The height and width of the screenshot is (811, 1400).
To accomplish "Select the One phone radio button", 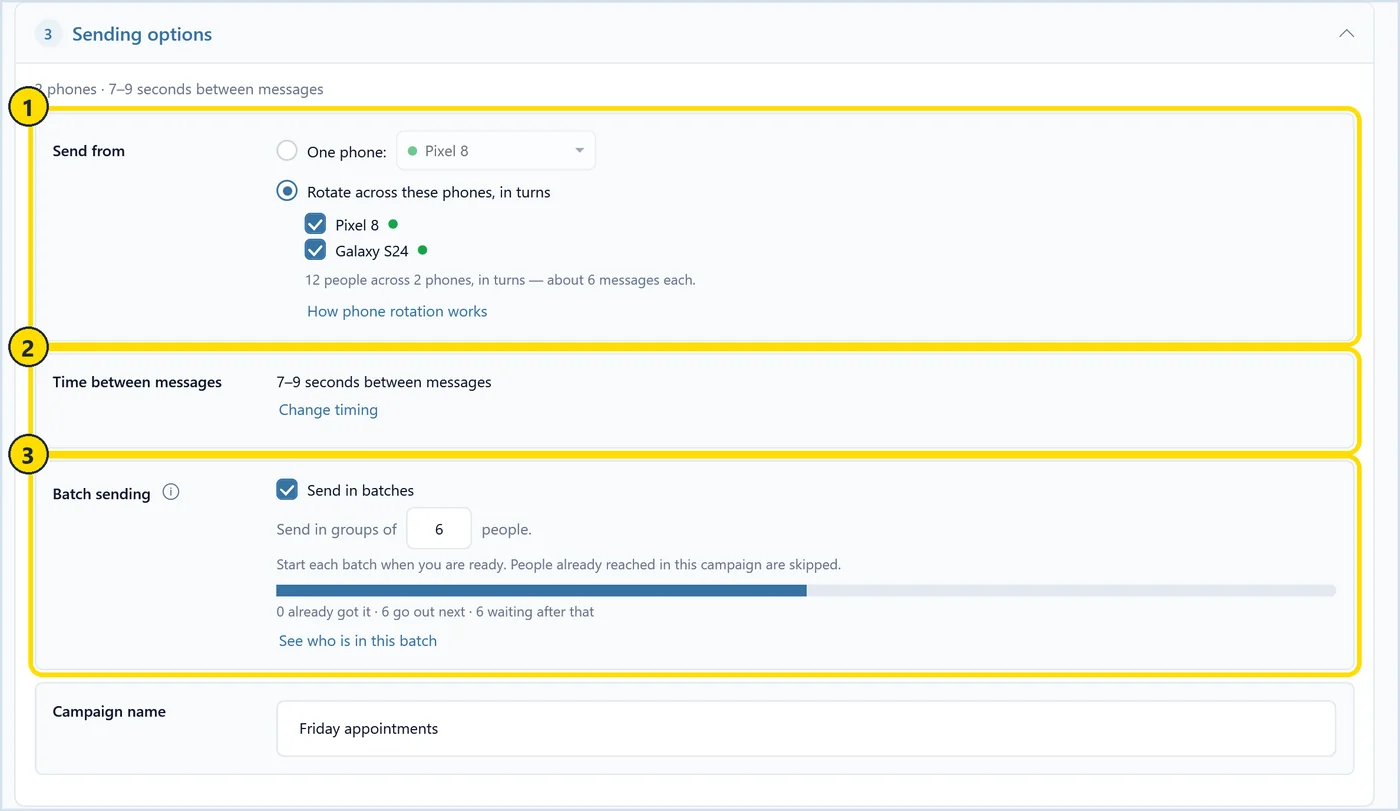I will point(287,151).
